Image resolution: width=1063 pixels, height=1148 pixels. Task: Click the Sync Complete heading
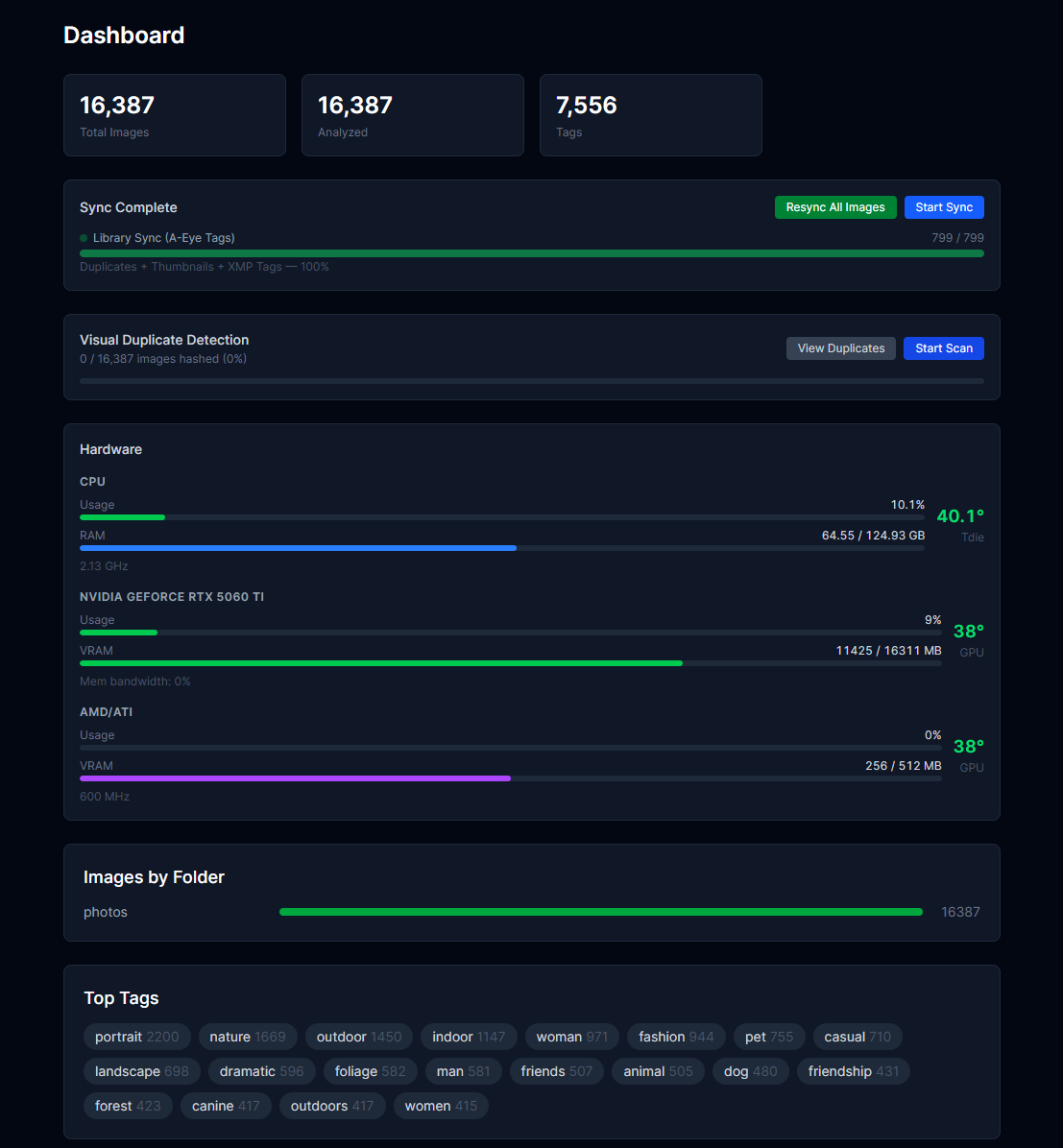click(x=129, y=207)
